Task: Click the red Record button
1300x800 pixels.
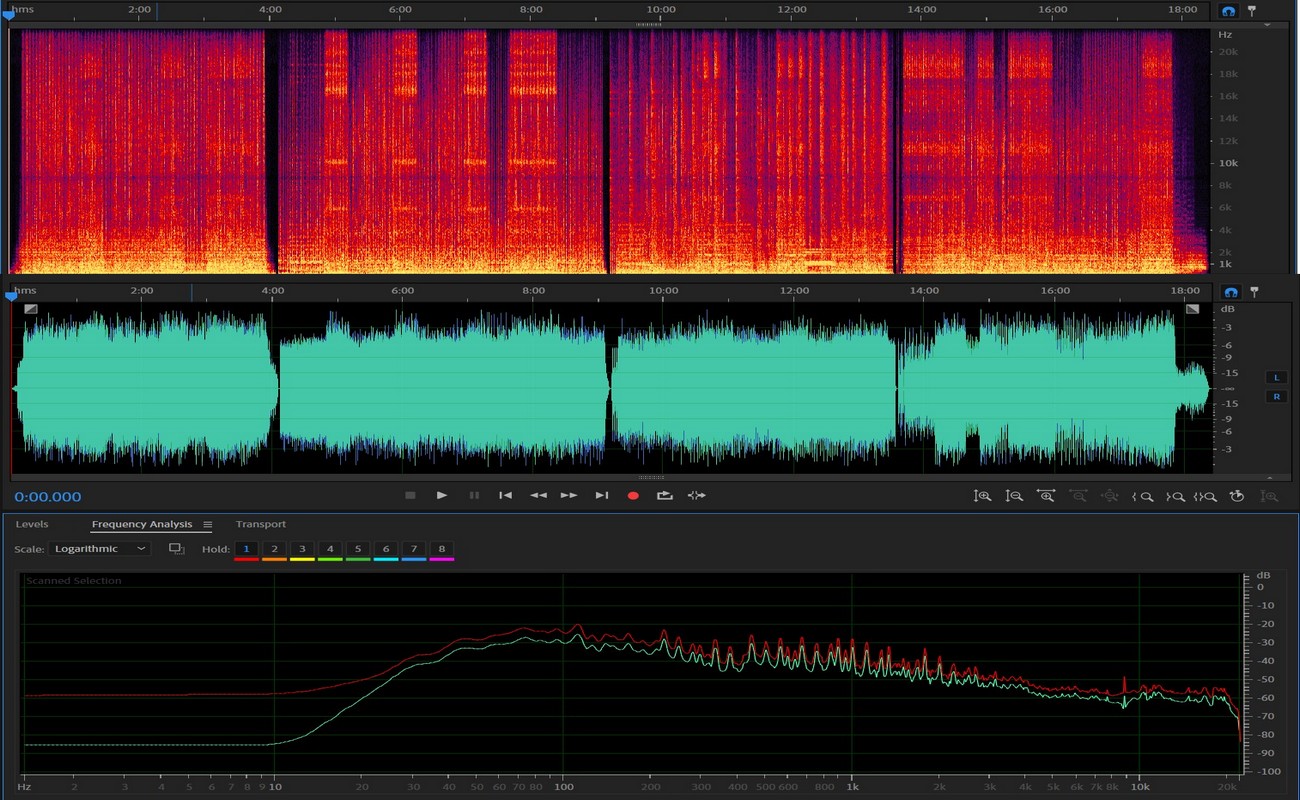Action: click(633, 496)
